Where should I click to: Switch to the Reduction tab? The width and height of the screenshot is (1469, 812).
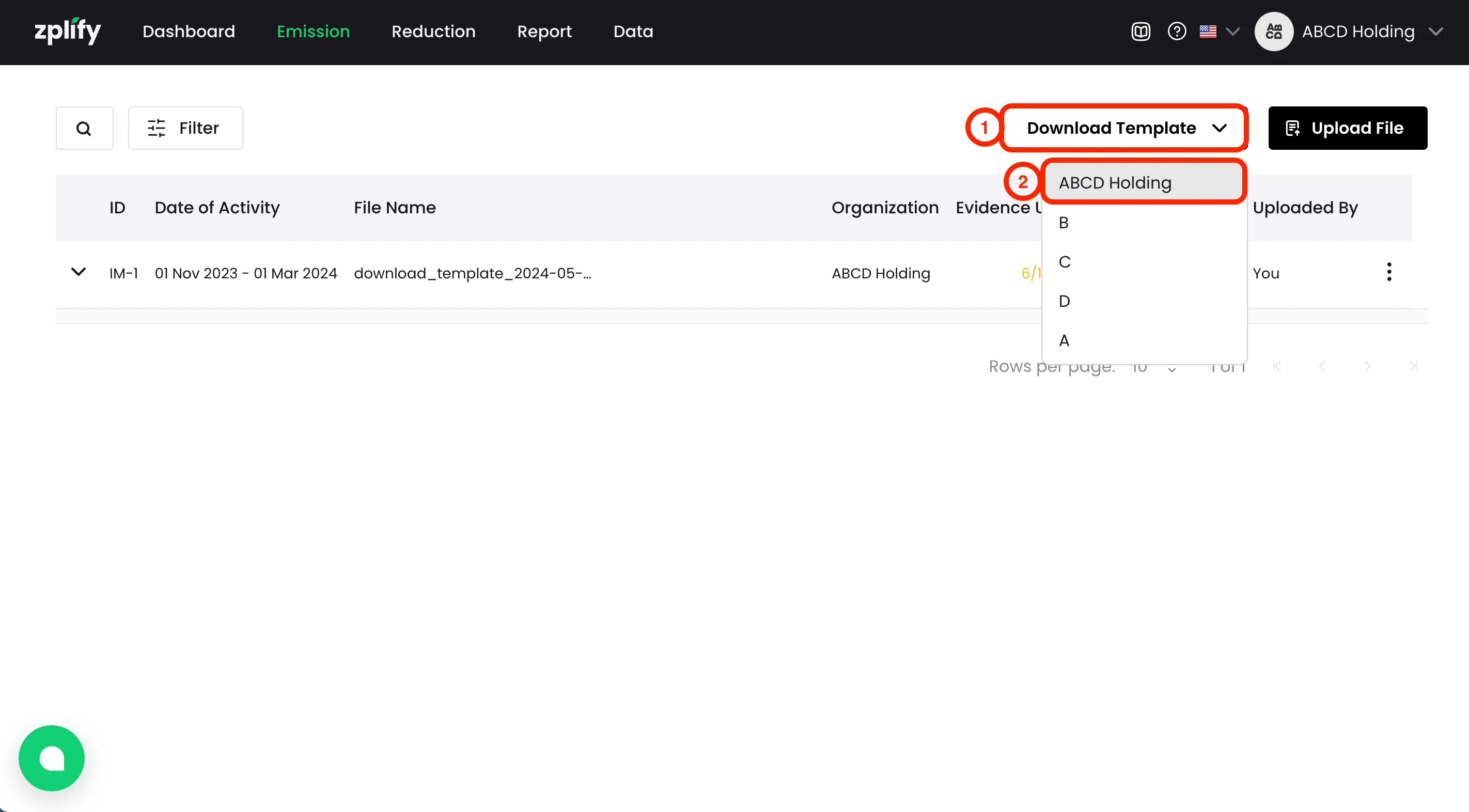[433, 32]
